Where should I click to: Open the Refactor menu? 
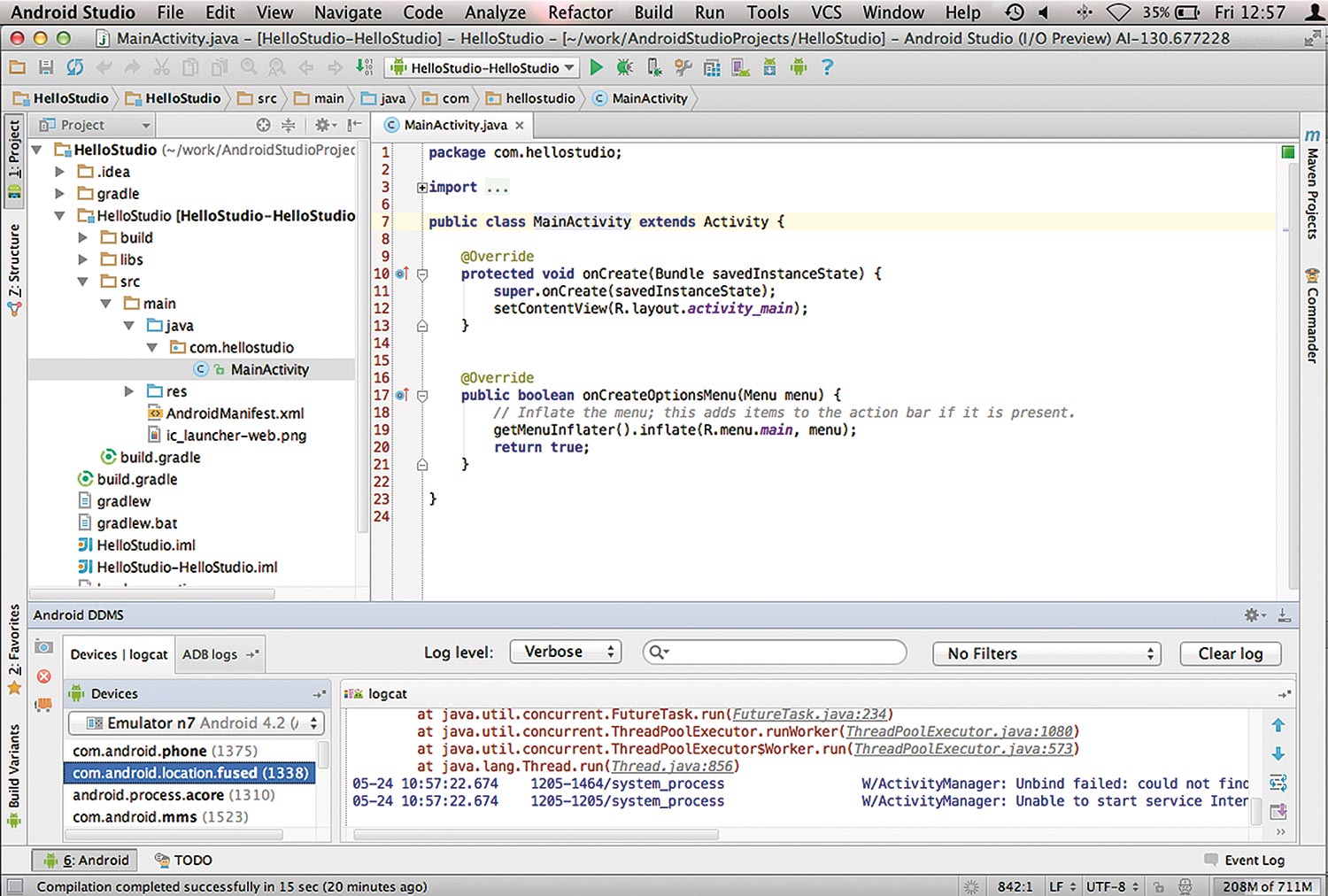(x=580, y=12)
